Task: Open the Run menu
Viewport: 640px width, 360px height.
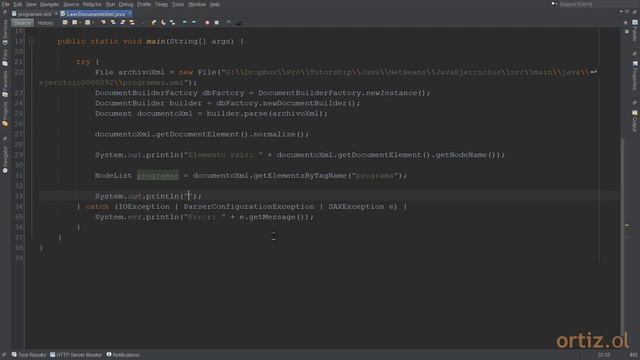Action: click(x=110, y=4)
